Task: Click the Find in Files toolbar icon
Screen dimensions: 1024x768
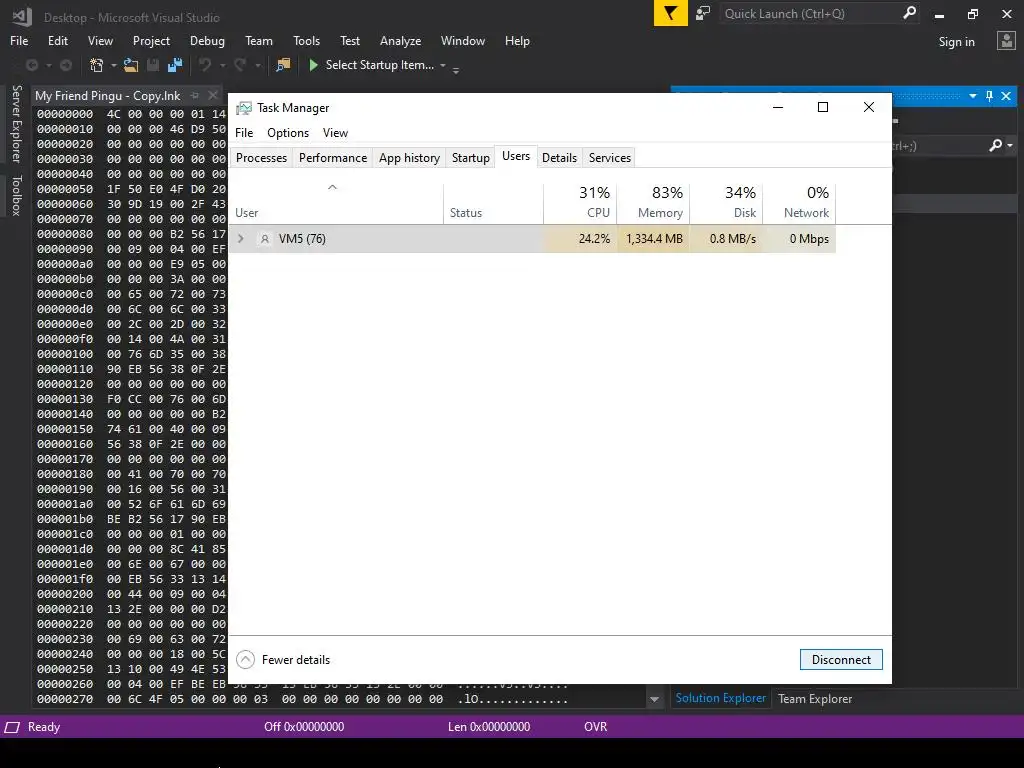Action: 283,65
